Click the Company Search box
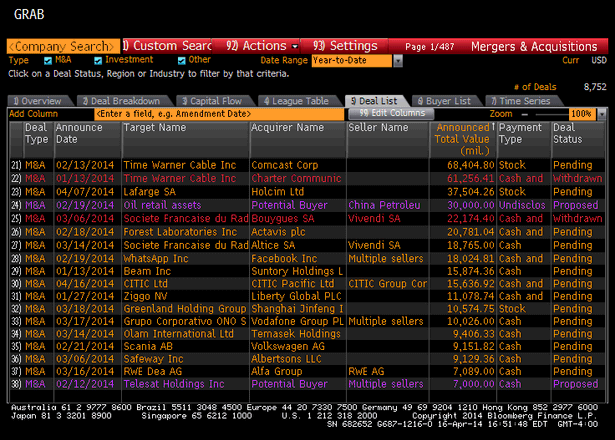 point(63,46)
